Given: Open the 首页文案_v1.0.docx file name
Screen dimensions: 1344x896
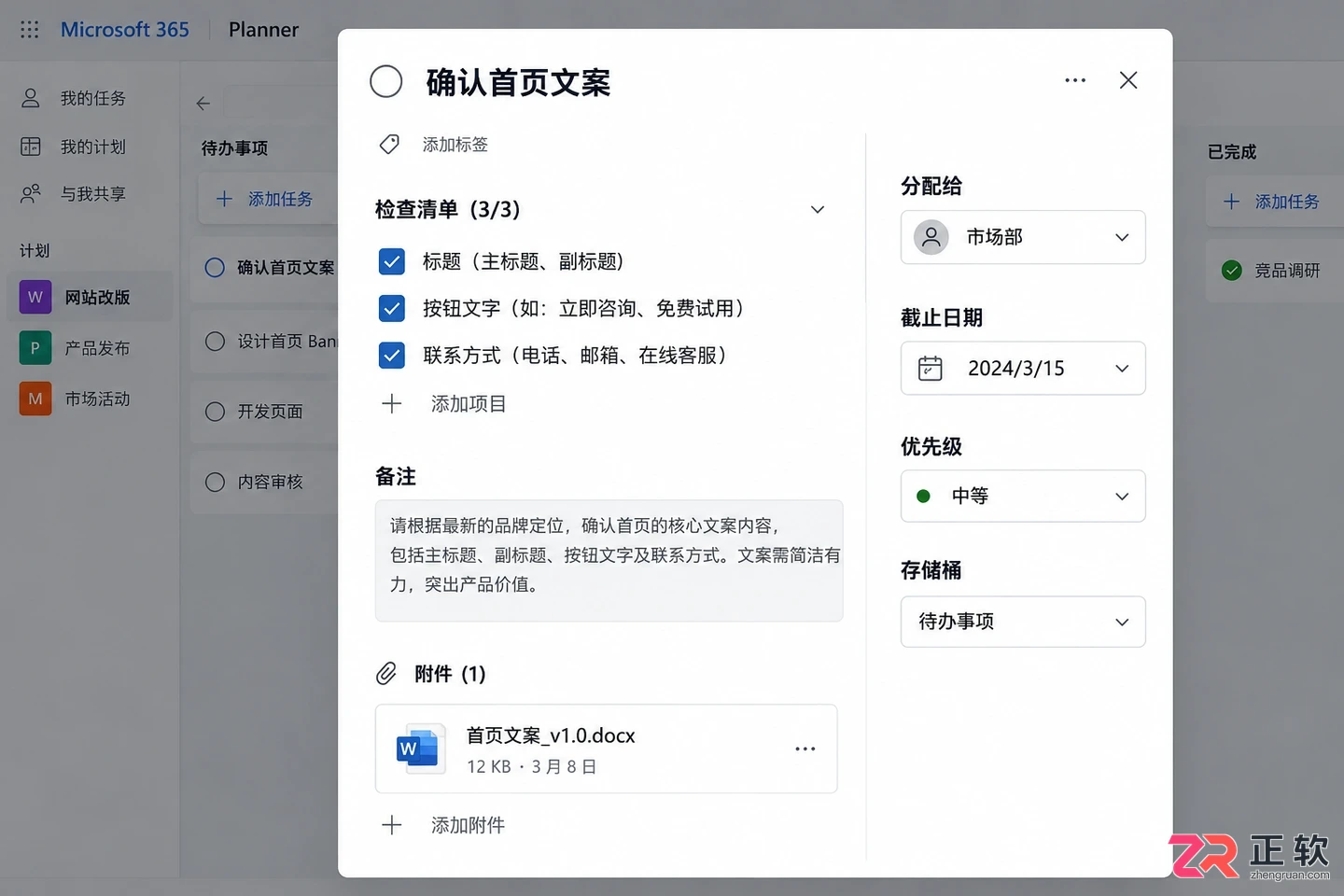Looking at the screenshot, I should coord(551,735).
